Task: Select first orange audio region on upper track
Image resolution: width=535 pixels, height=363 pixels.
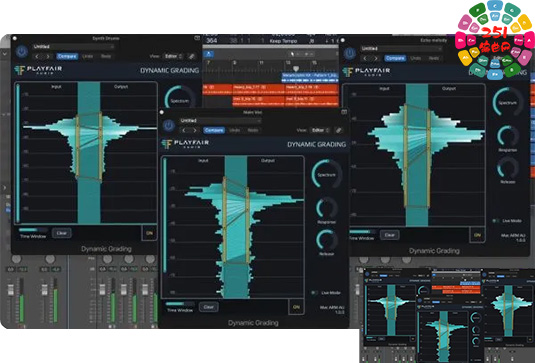Action: [x=217, y=89]
